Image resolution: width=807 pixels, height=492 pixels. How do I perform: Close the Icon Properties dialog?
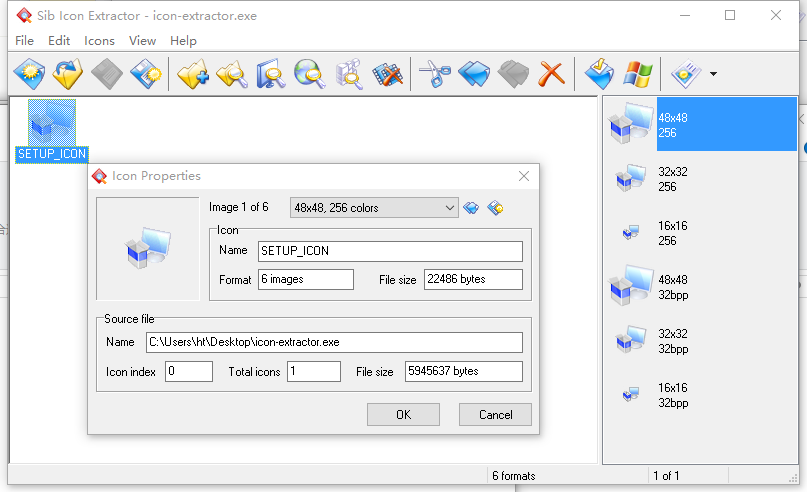pyautogui.click(x=524, y=176)
